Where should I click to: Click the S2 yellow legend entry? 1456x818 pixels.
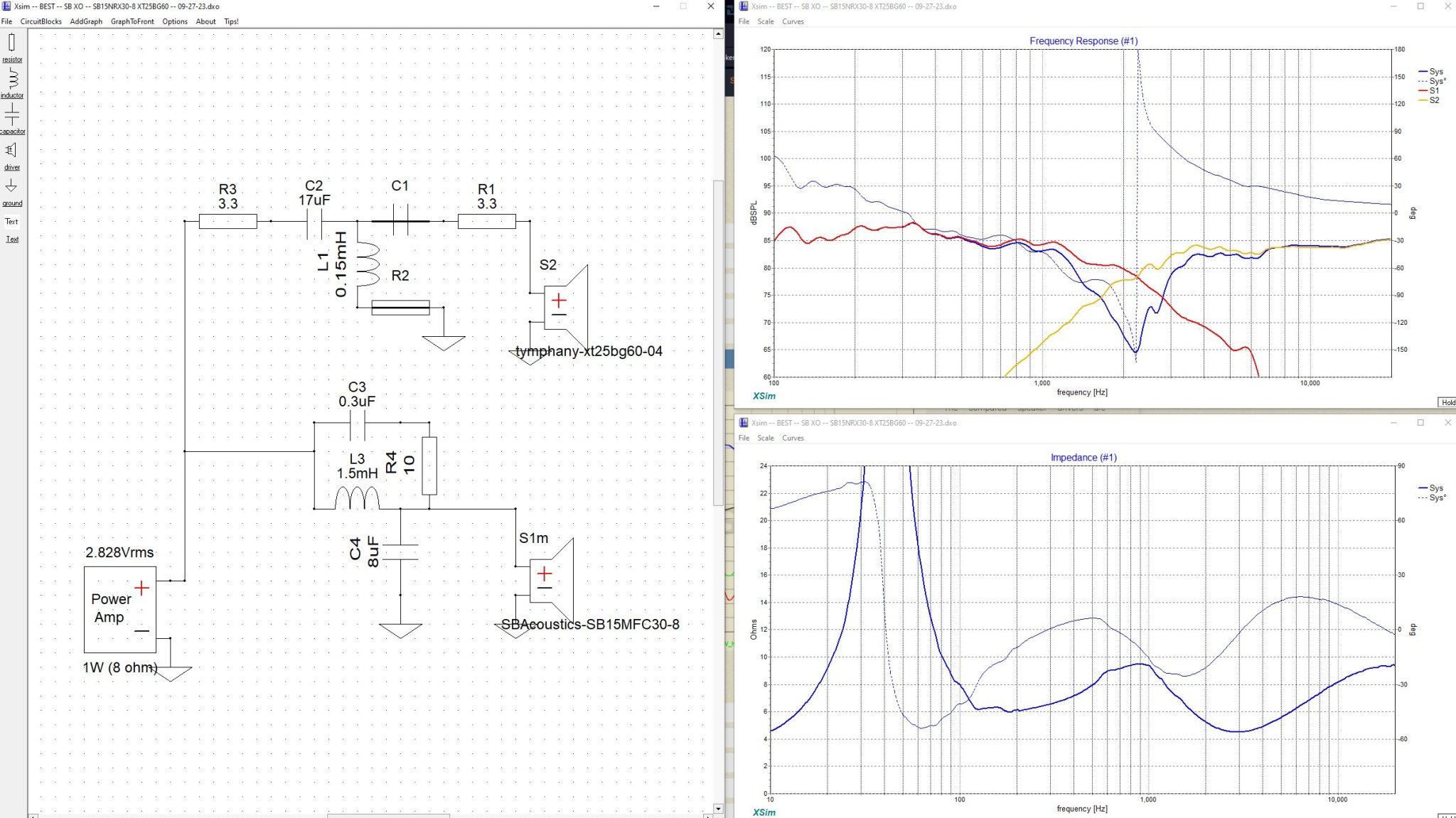[x=1429, y=100]
